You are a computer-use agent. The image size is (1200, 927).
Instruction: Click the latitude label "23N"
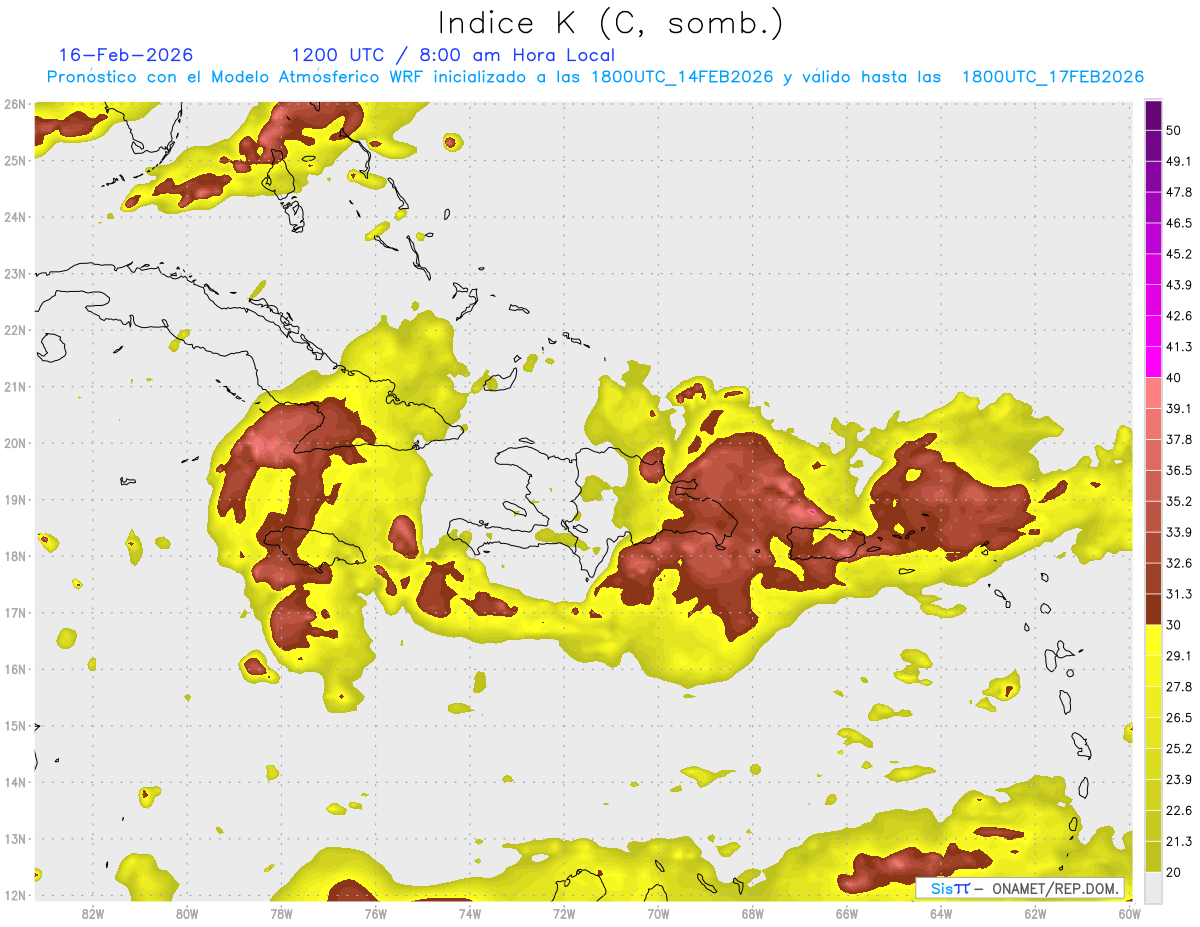tap(15, 273)
